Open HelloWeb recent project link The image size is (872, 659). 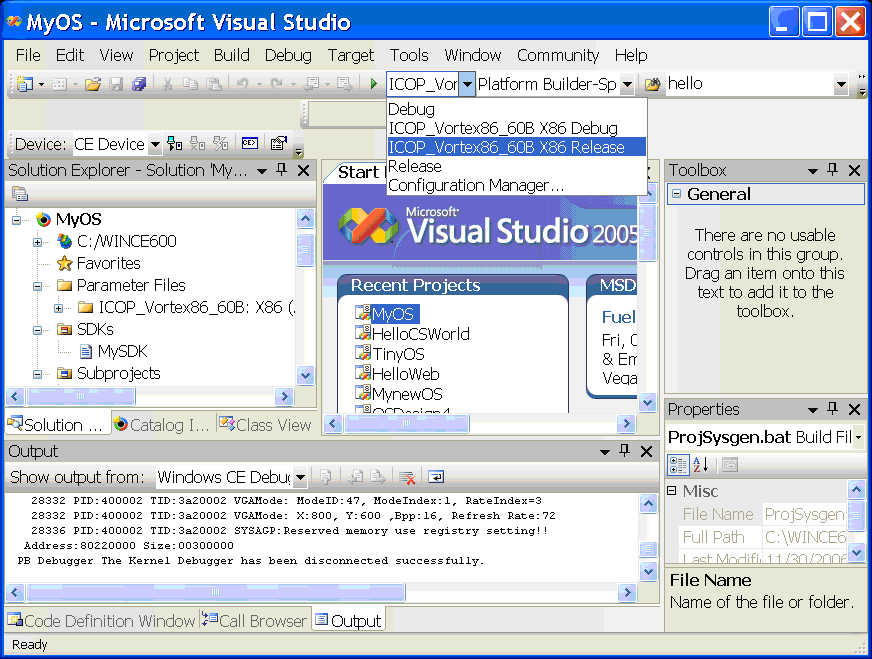pos(405,374)
